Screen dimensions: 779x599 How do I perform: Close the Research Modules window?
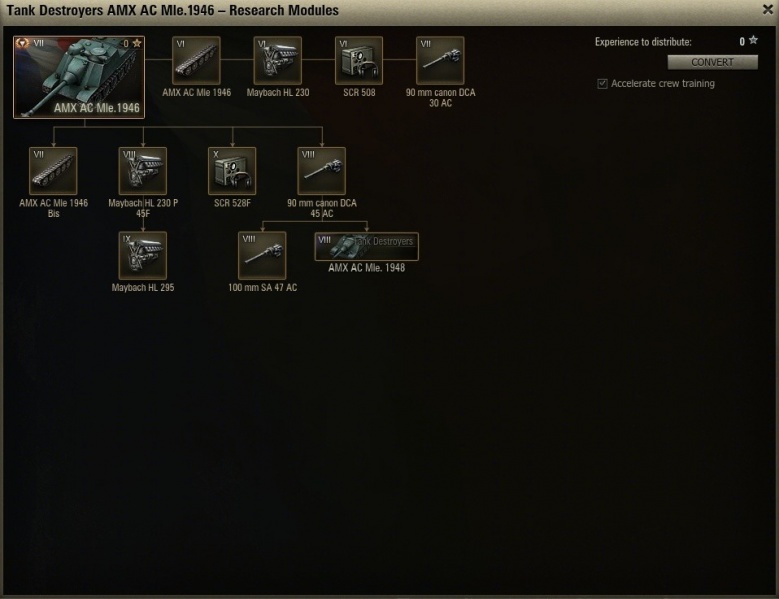coord(768,9)
